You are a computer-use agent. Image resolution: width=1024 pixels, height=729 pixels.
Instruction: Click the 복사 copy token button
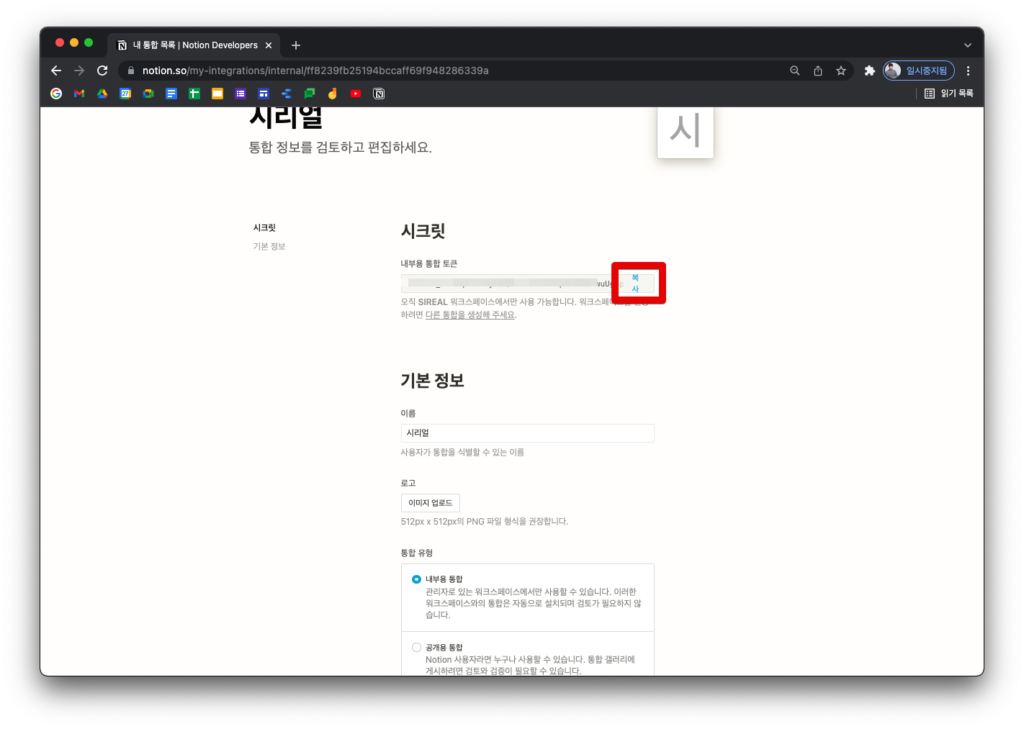635,284
